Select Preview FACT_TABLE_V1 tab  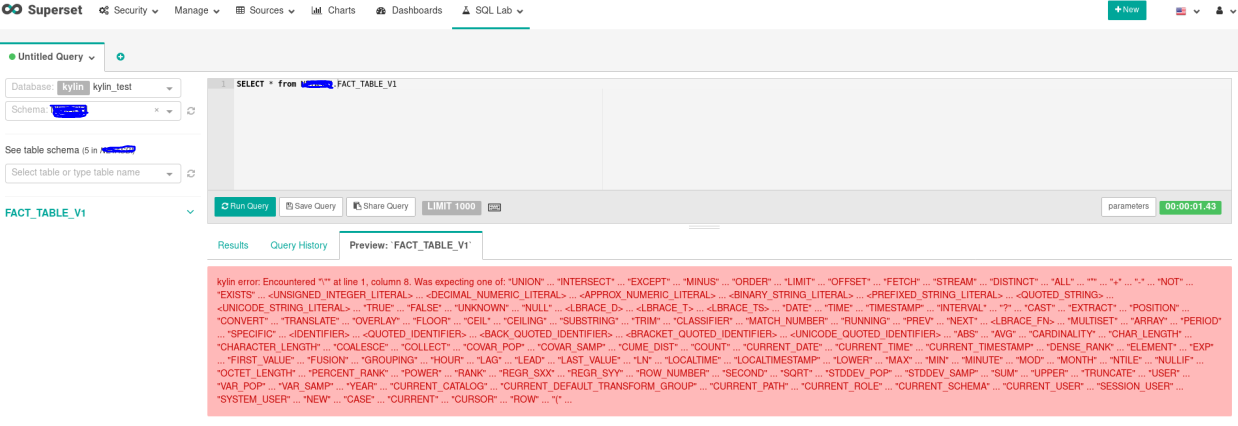411,245
